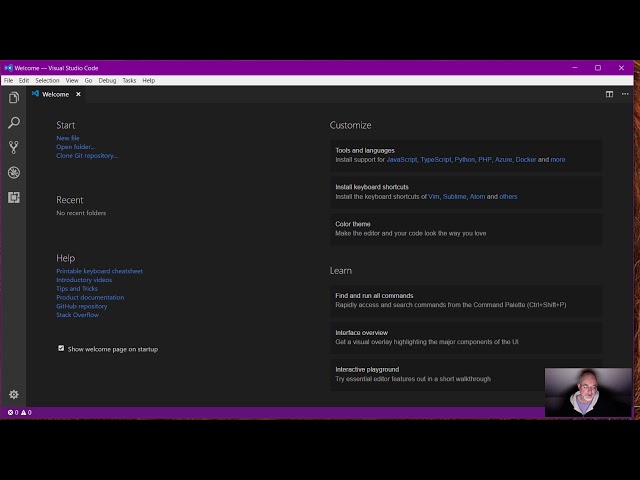The image size is (640, 480).
Task: Open the Help menu
Action: pyautogui.click(x=149, y=80)
